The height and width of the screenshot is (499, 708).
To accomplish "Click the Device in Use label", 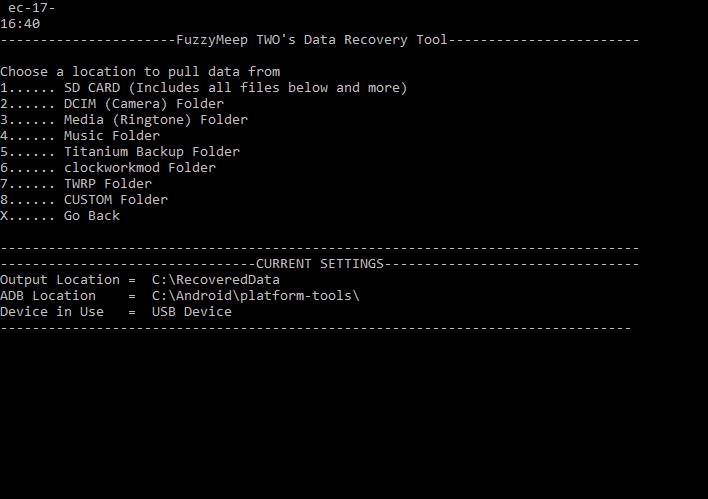I will 52,312.
